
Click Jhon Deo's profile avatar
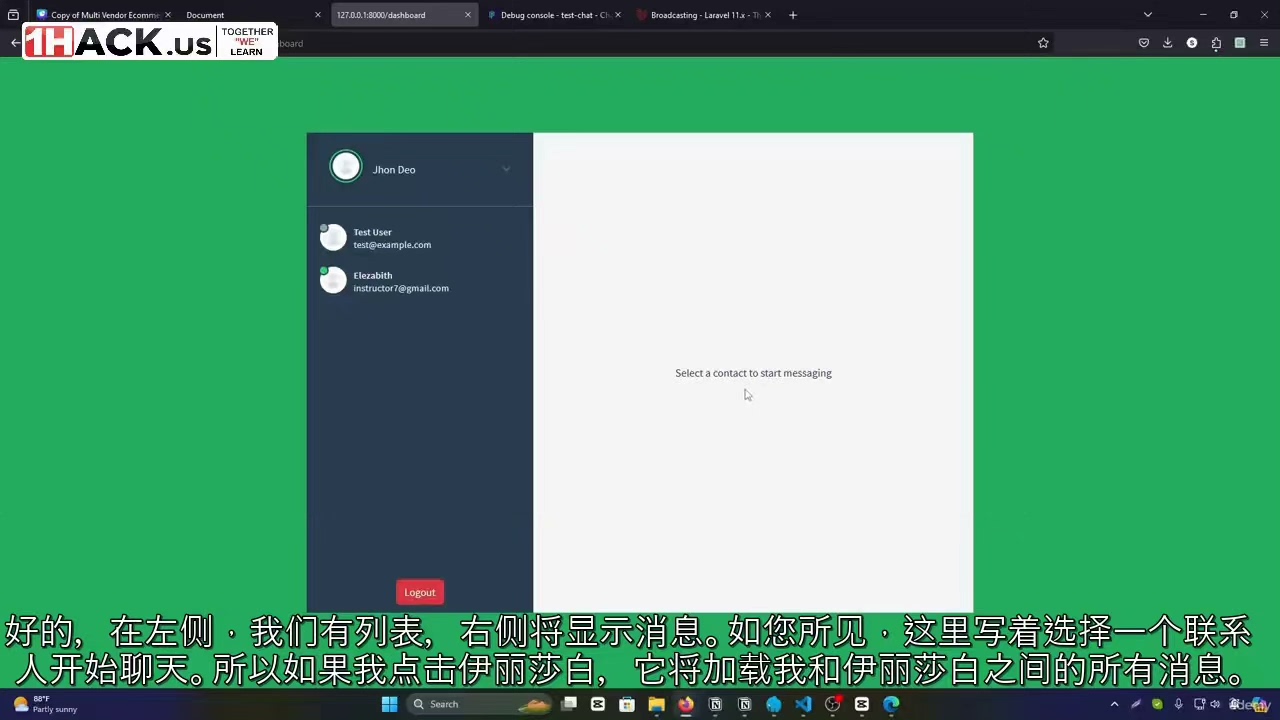[x=346, y=167]
